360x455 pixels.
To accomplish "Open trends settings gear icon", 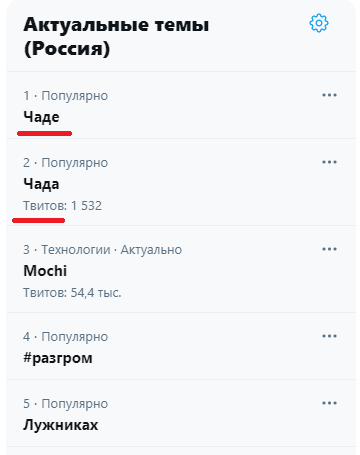I will tap(319, 23).
